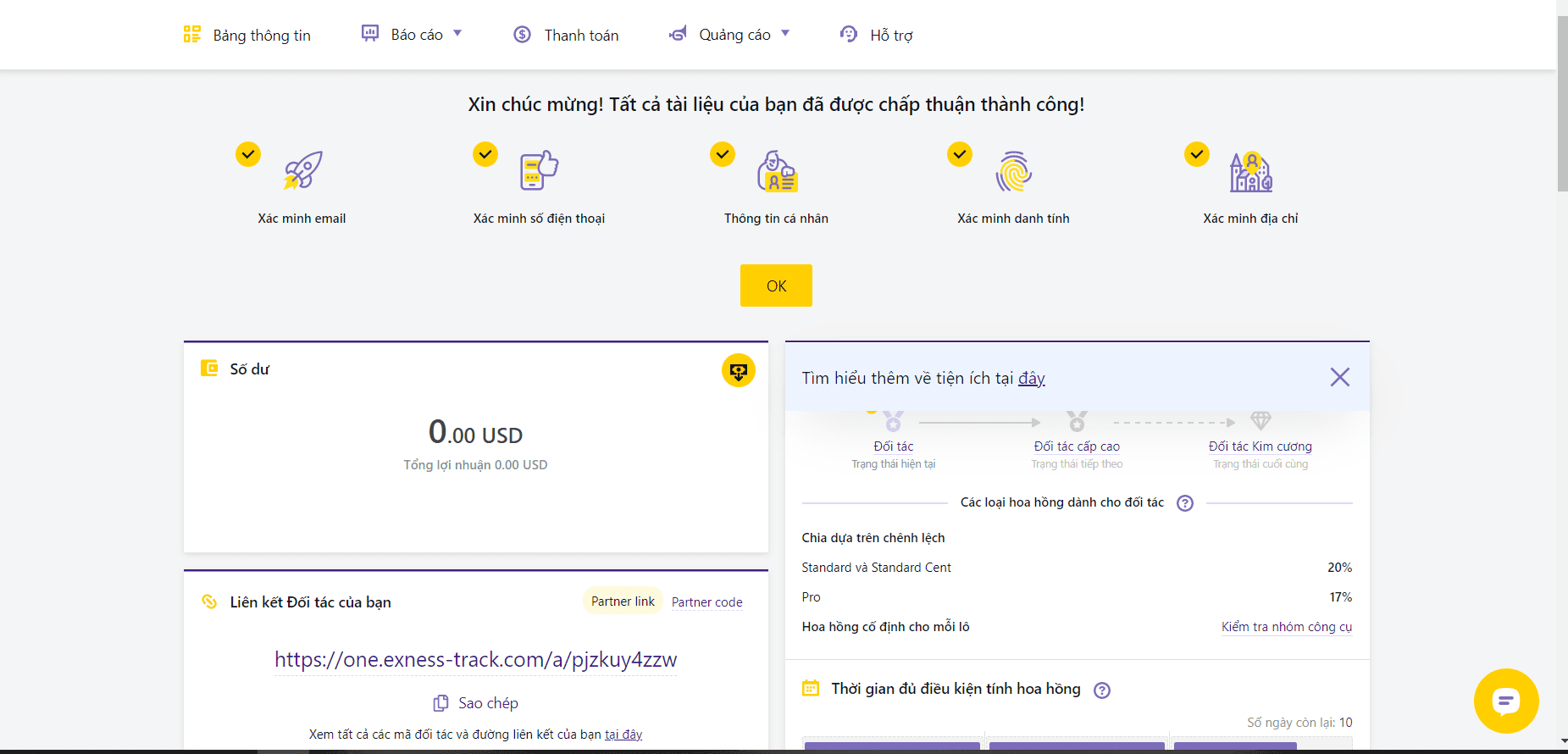The height and width of the screenshot is (754, 1568).
Task: Click the page vertical scrollbar thumb
Action: (x=1562, y=103)
